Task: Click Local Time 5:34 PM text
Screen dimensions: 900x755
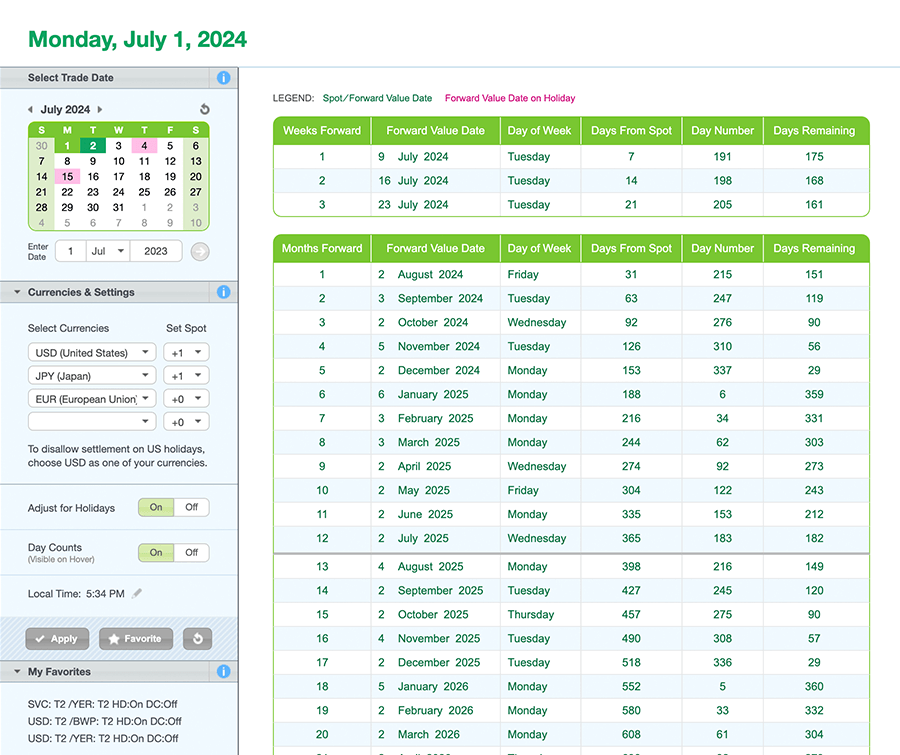Action: click(x=76, y=594)
